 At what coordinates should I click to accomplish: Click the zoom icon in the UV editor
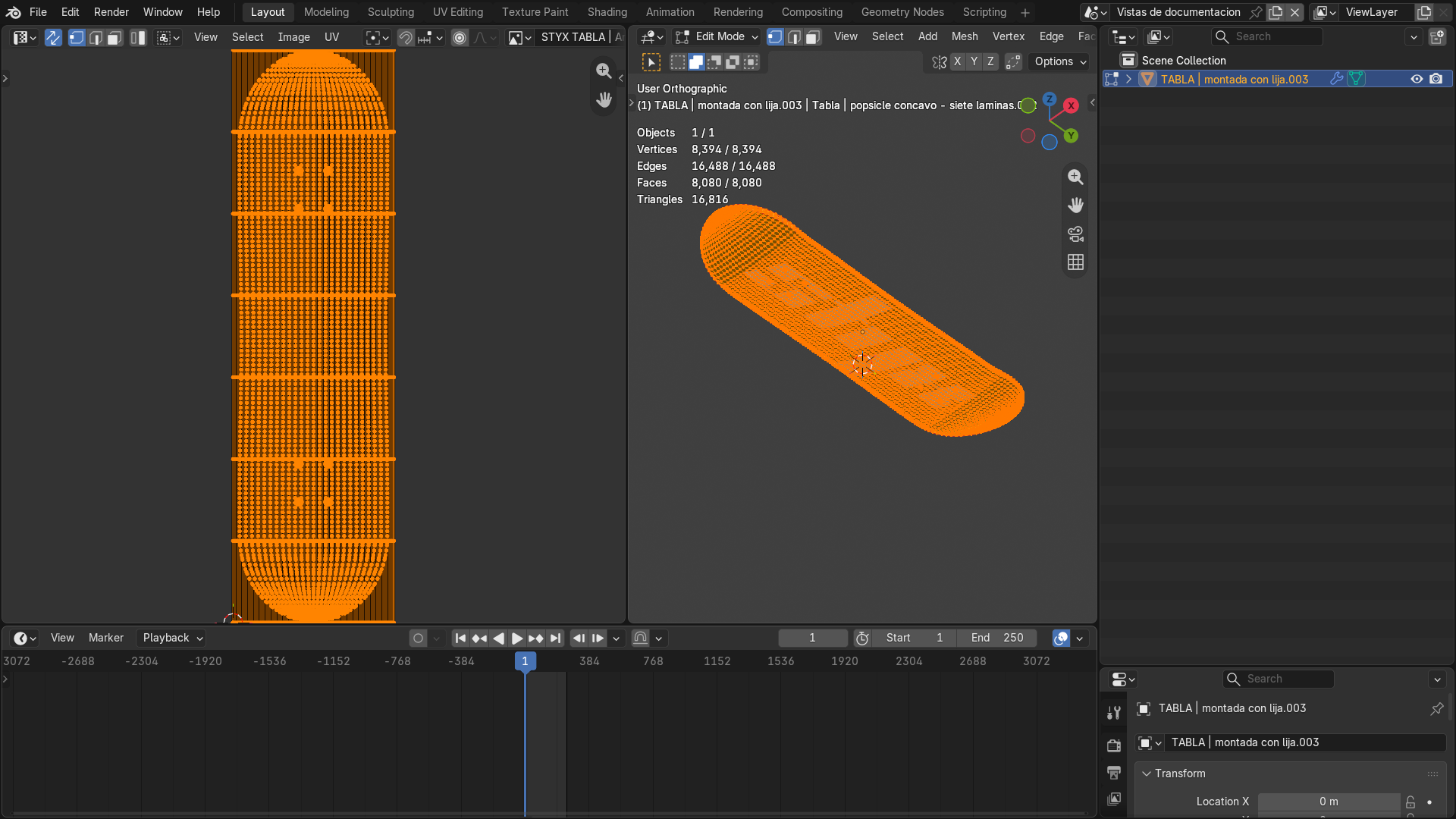pos(604,71)
